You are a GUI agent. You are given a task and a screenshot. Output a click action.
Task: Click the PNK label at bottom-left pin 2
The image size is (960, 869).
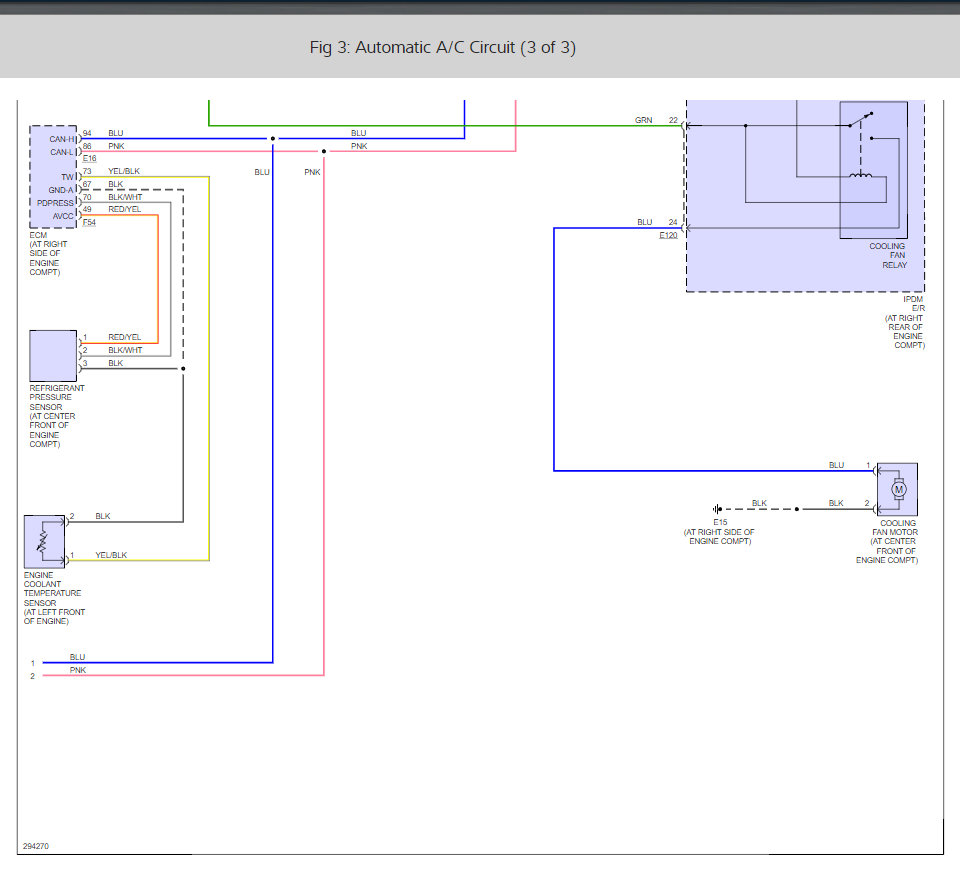[78, 670]
